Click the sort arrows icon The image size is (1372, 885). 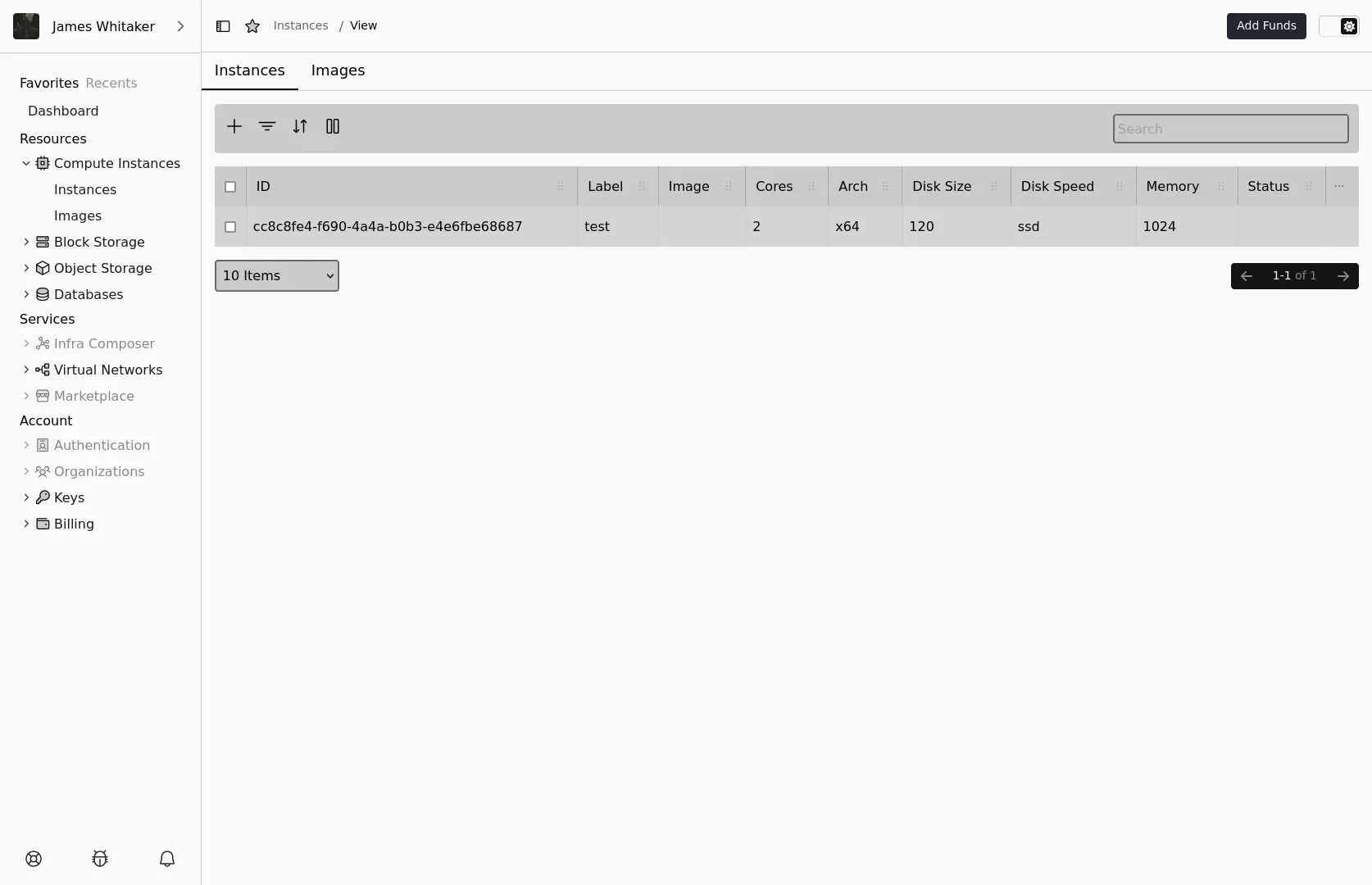pos(300,127)
